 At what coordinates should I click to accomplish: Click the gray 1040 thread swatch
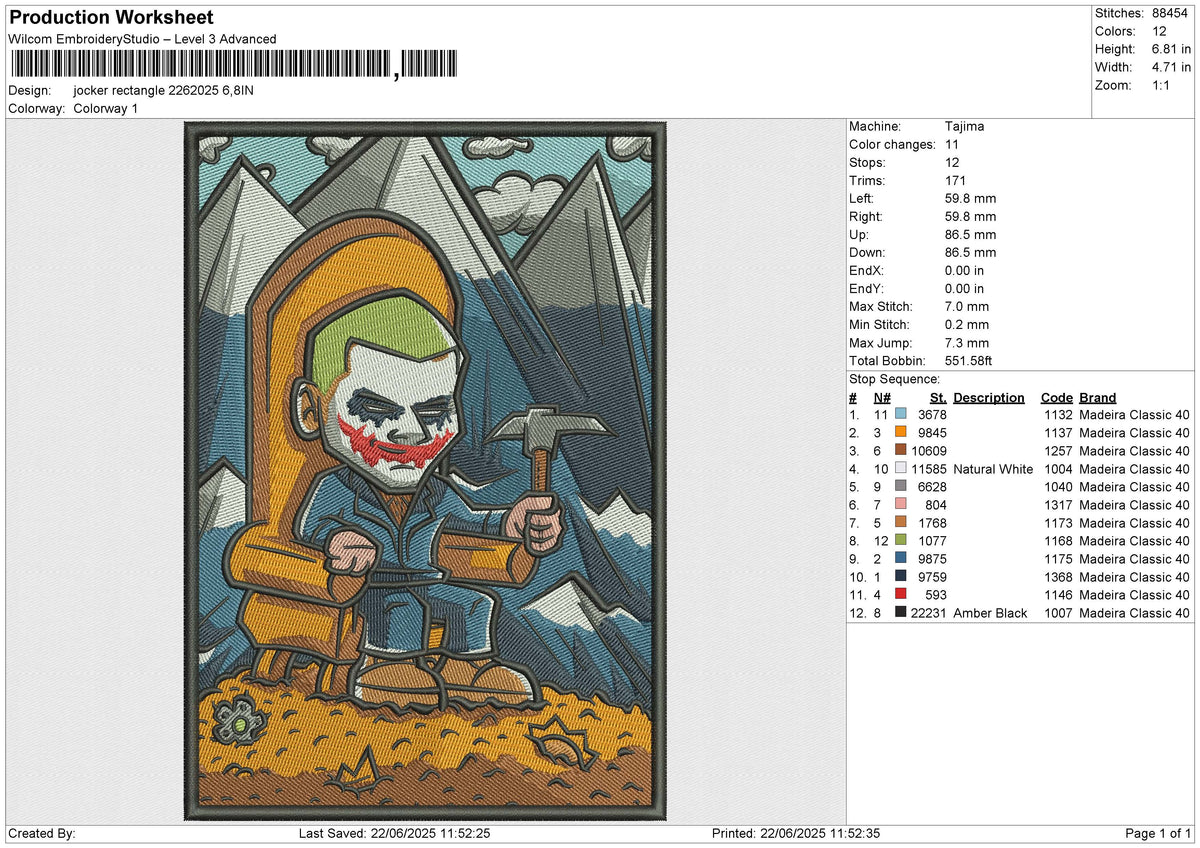901,487
